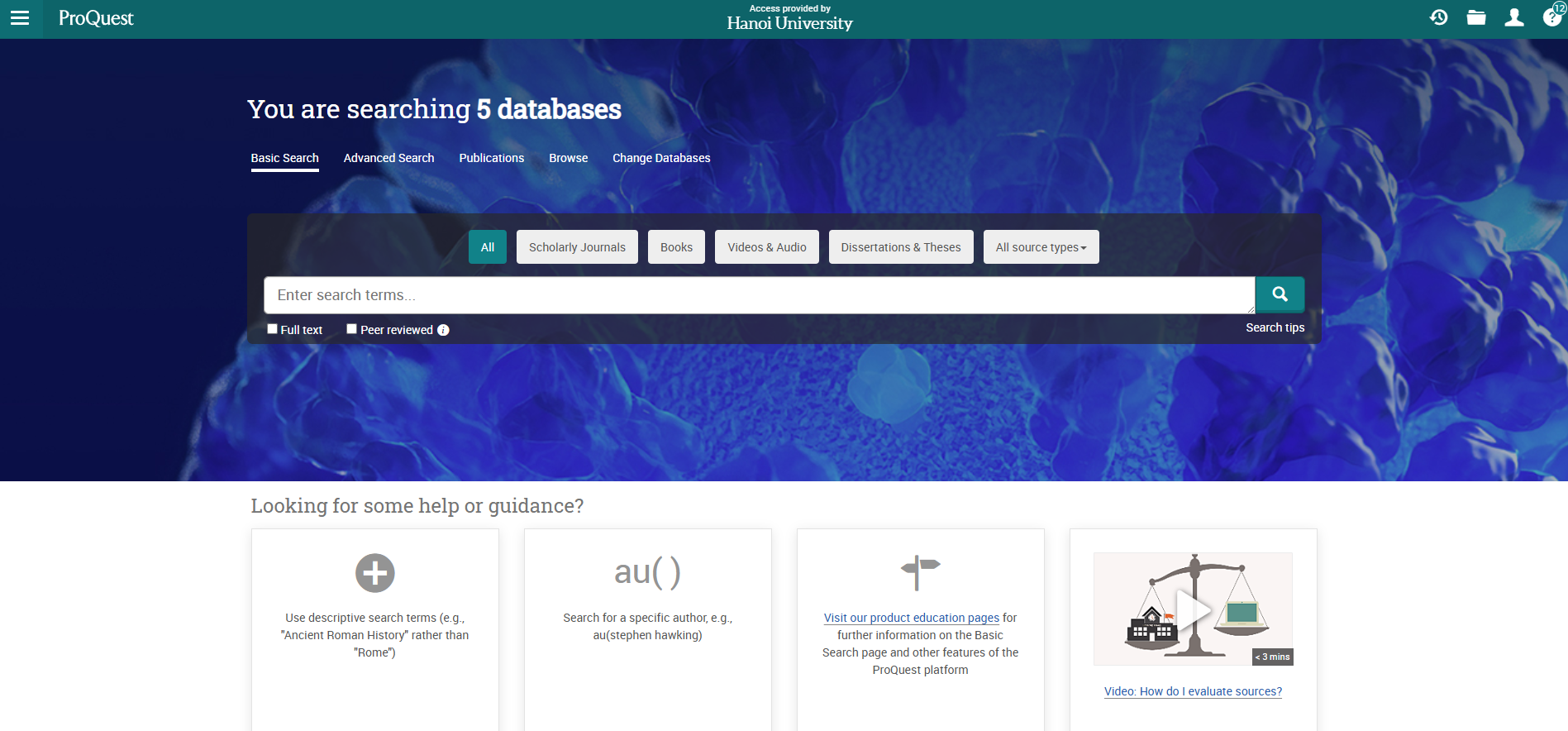1568x731 pixels.
Task: Open Search tips link
Action: coord(1275,327)
